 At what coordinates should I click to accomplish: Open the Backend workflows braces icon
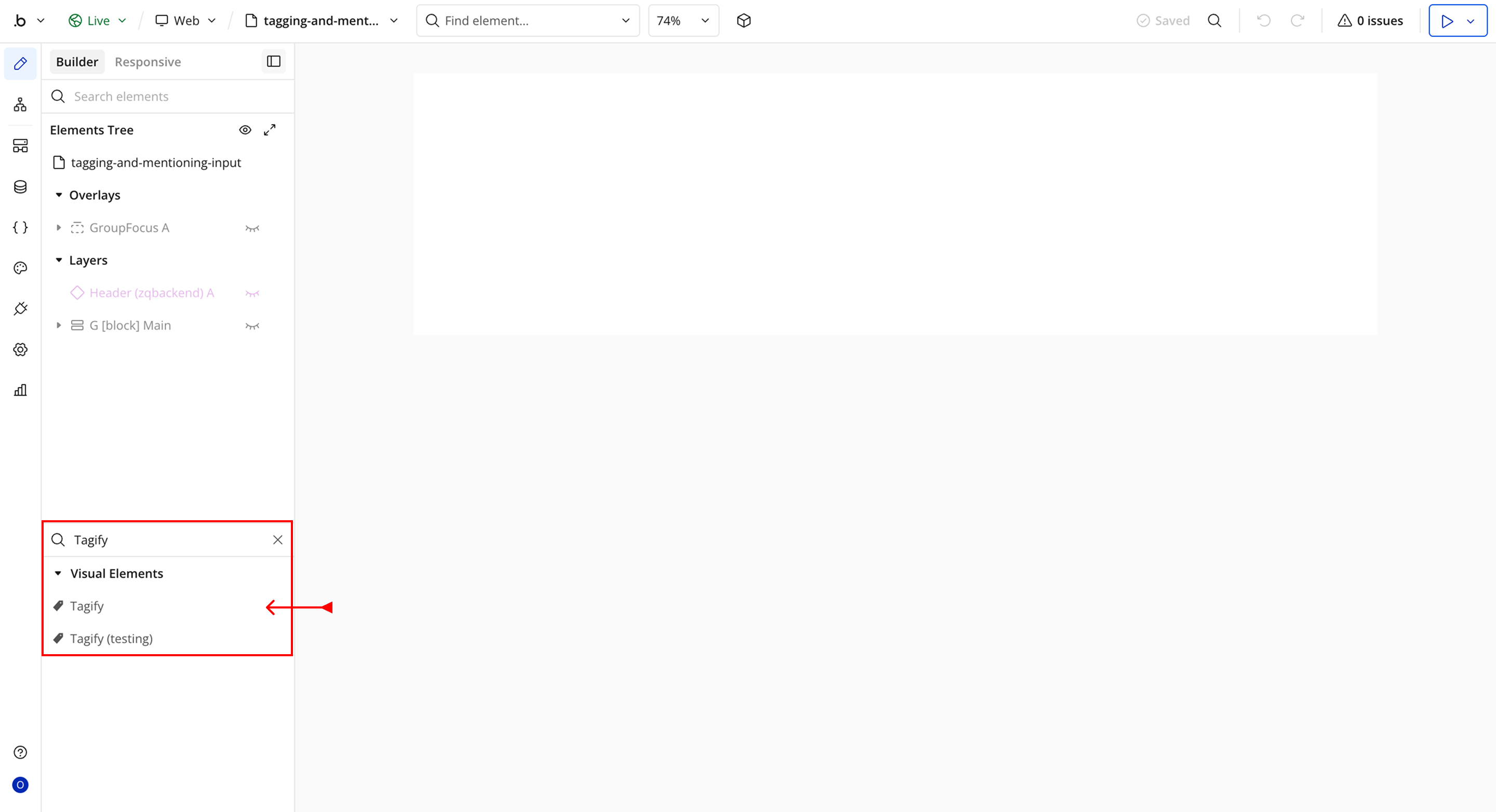20,227
